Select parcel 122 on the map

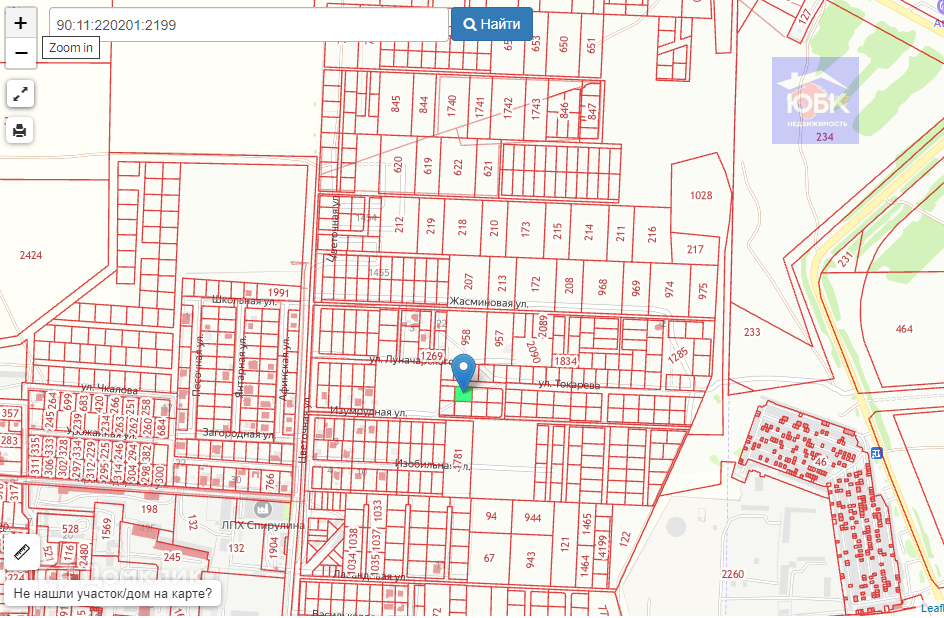click(625, 538)
